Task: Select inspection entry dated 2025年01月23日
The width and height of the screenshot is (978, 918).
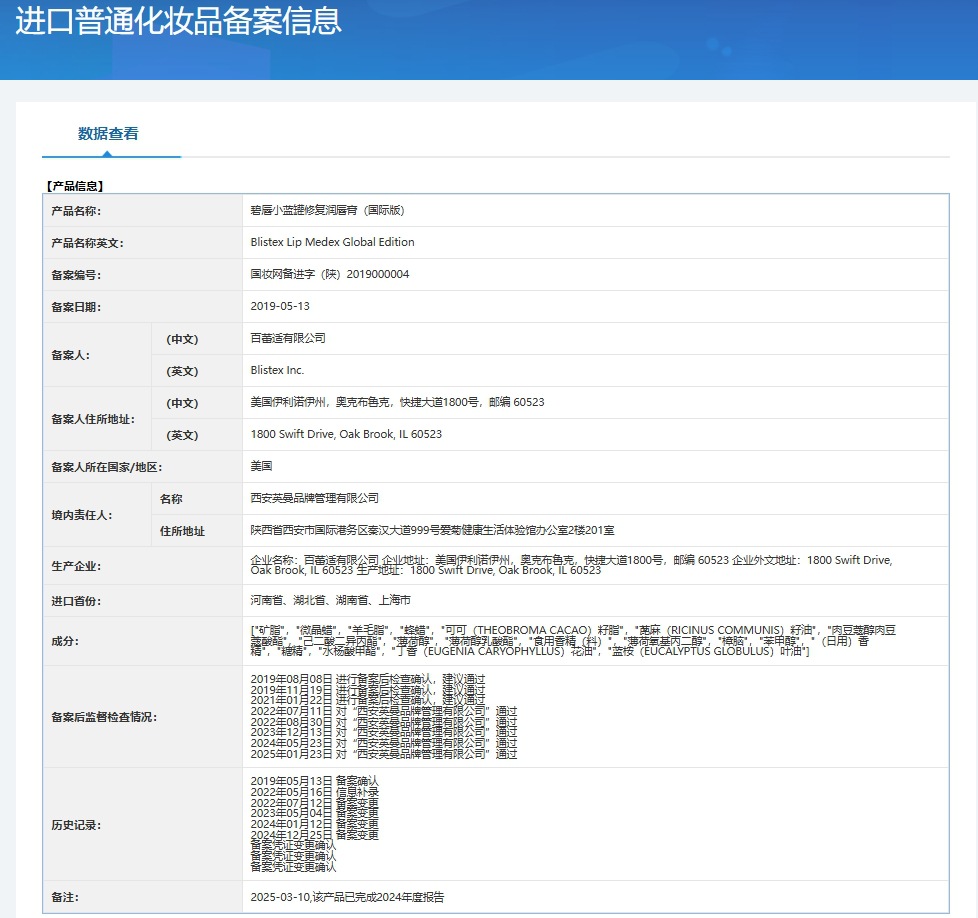Action: coord(384,754)
